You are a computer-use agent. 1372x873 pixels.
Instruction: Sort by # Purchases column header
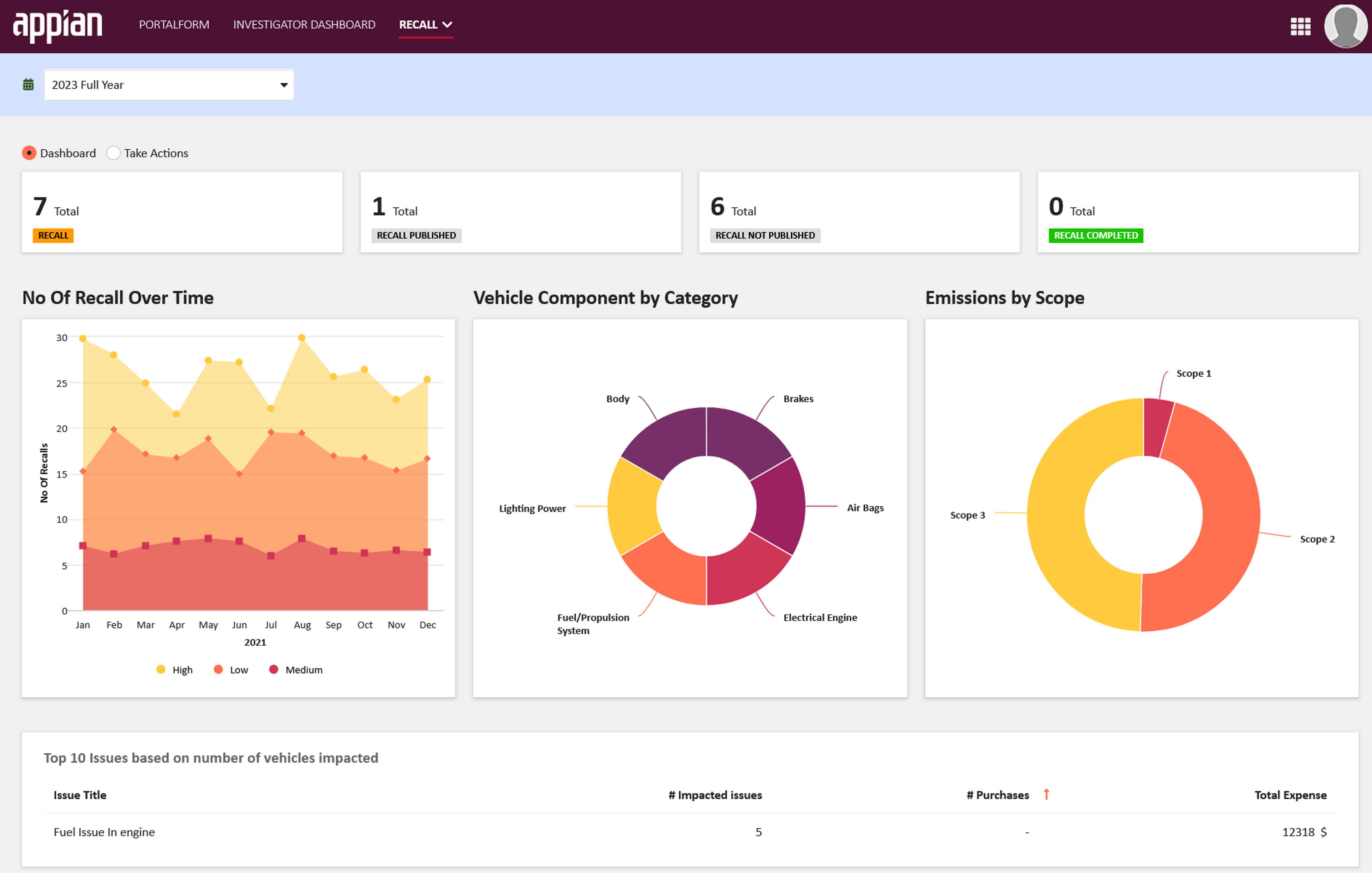[x=998, y=795]
